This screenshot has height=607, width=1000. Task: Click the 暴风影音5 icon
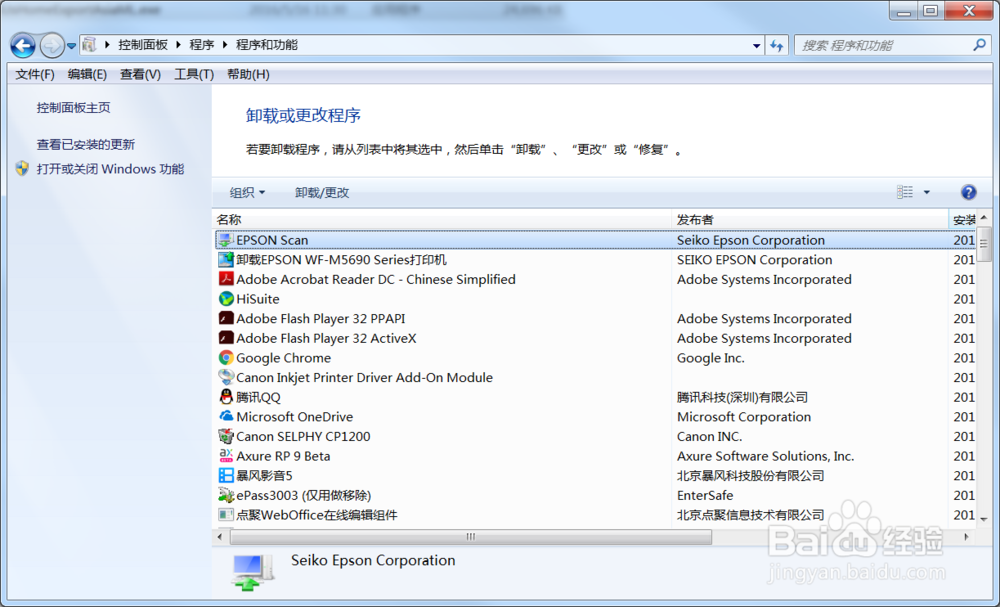pos(225,476)
